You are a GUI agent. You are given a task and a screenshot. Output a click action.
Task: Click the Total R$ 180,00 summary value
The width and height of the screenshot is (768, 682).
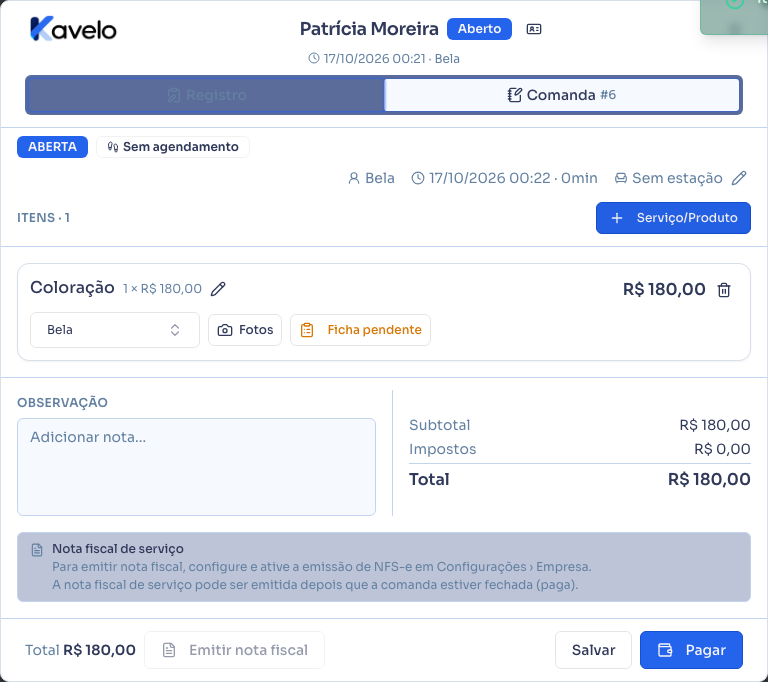coord(709,479)
